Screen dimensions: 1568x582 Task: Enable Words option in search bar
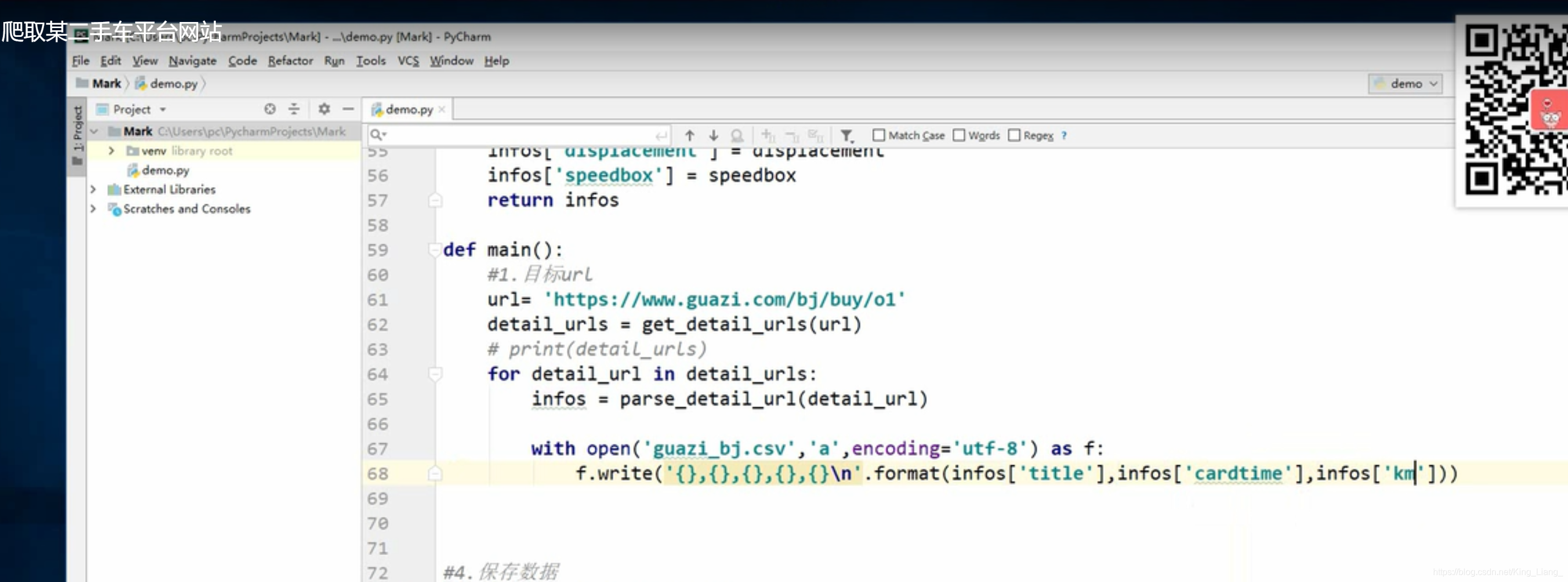coord(959,135)
